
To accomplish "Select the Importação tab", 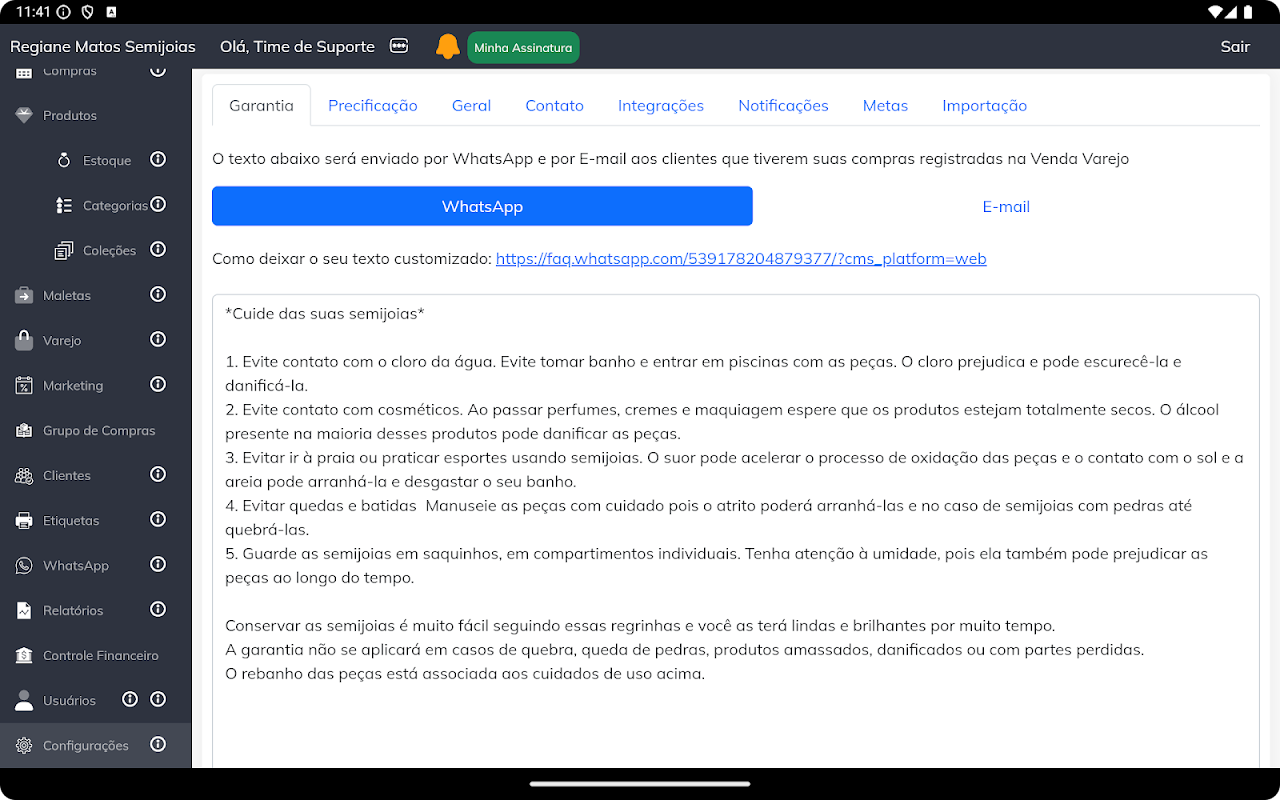I will pos(984,105).
